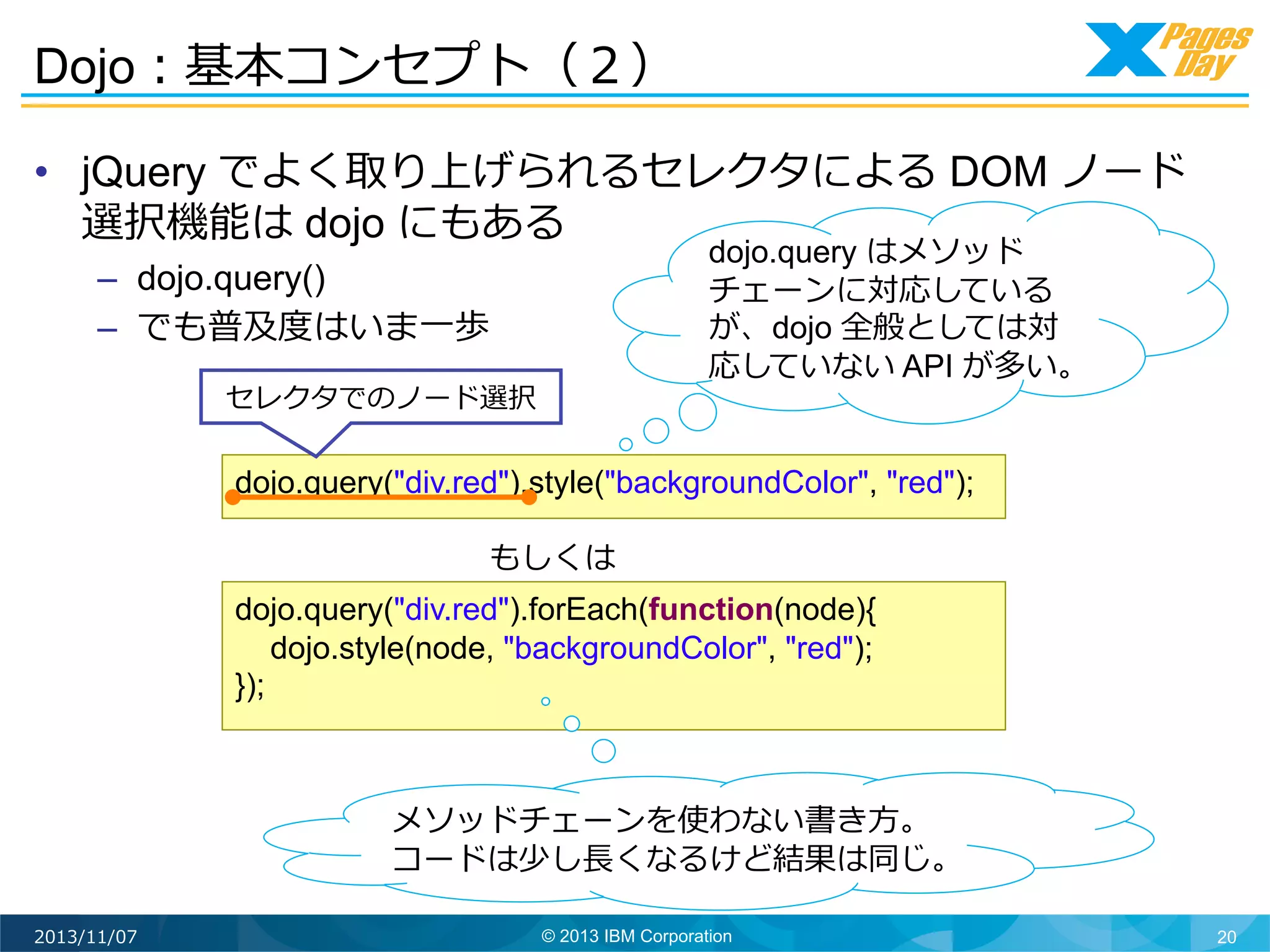Select the slide title 'Dojo：基本コンセプト（2）'

coord(344,64)
